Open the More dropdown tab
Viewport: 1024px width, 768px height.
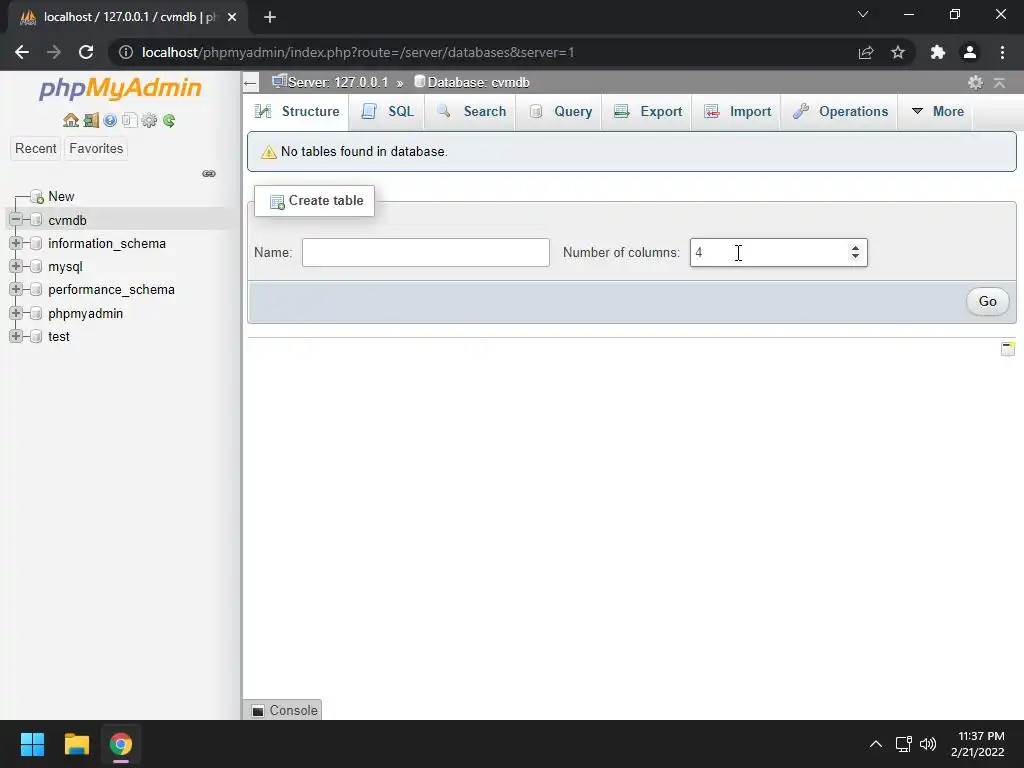point(936,112)
